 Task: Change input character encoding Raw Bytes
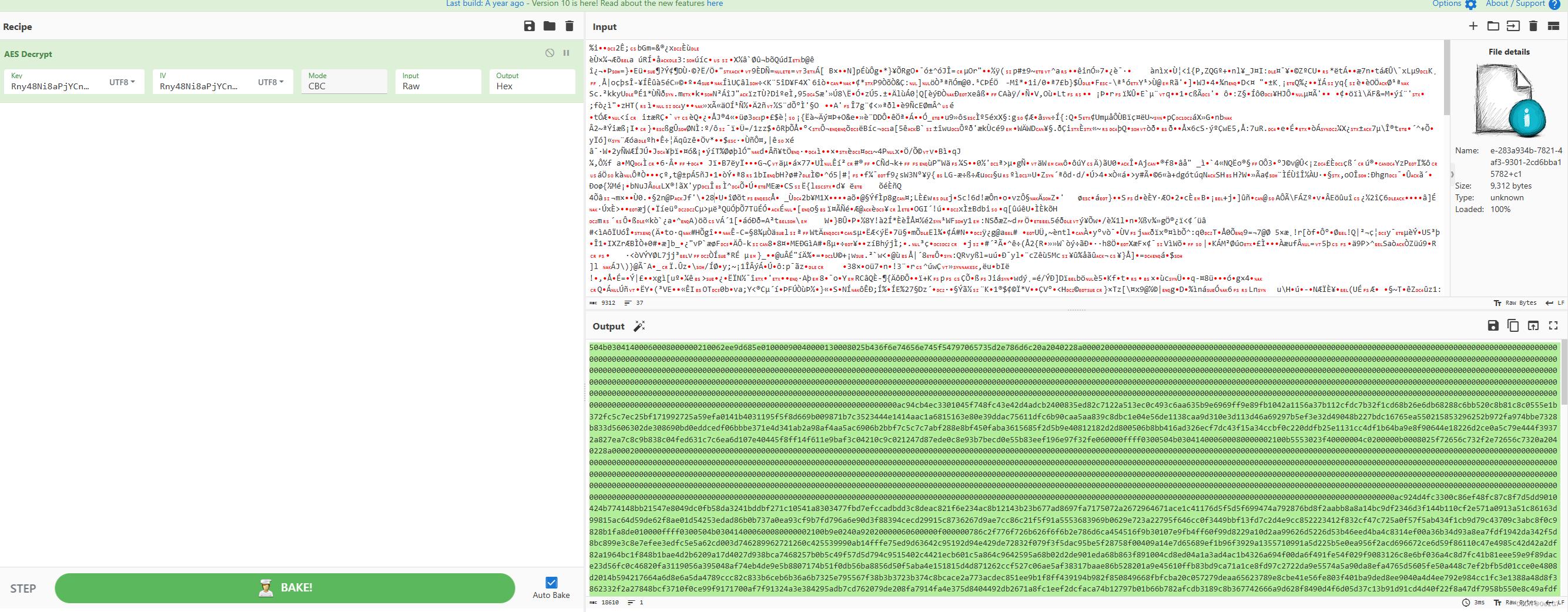(1515, 303)
